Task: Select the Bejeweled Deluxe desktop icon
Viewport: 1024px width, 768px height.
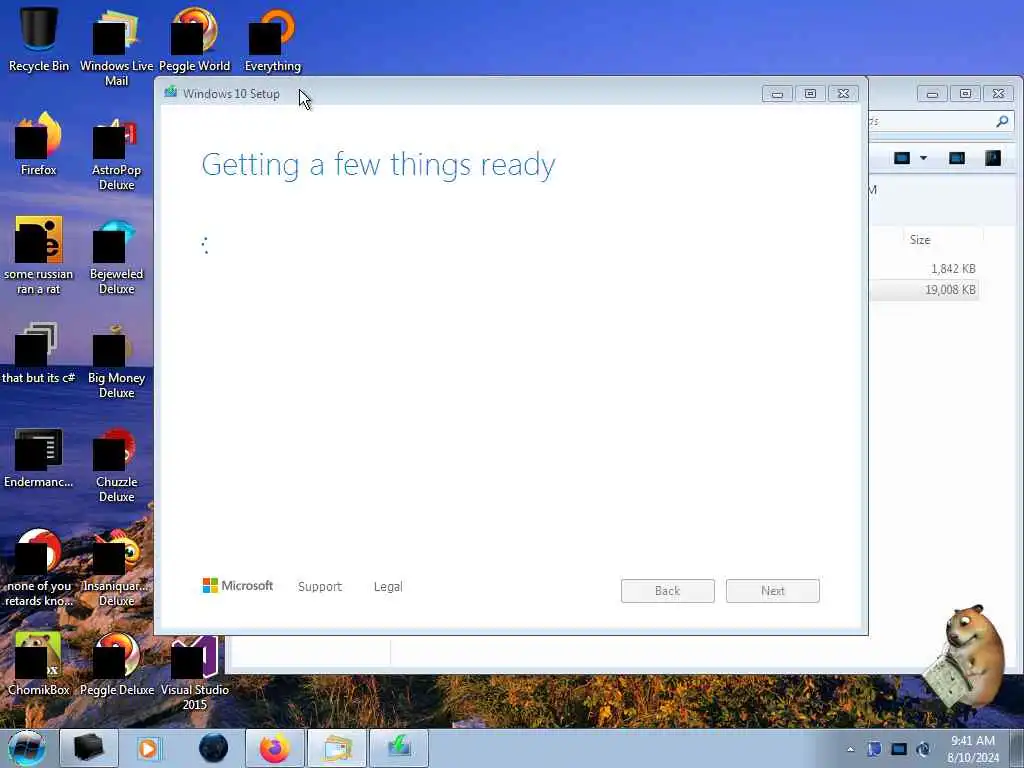Action: [116, 257]
